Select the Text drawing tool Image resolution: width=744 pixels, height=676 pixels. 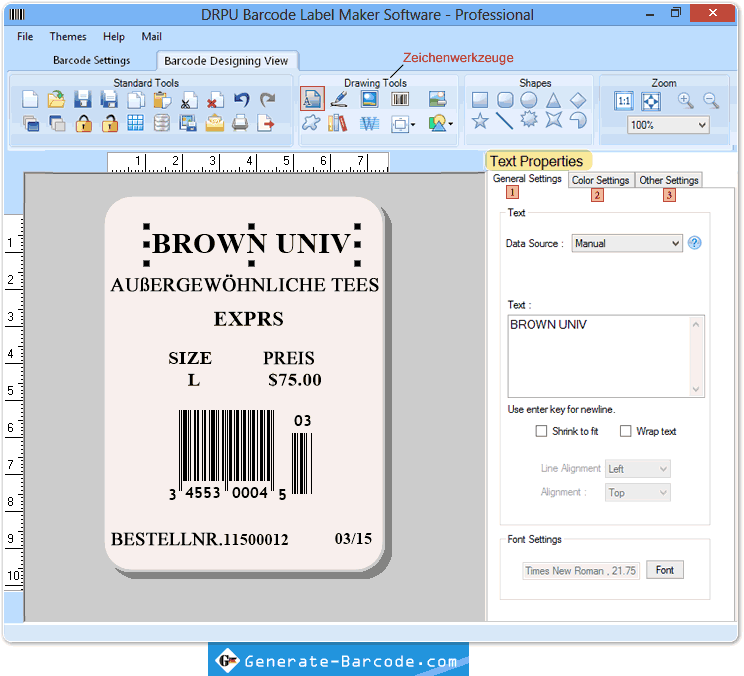(x=312, y=99)
